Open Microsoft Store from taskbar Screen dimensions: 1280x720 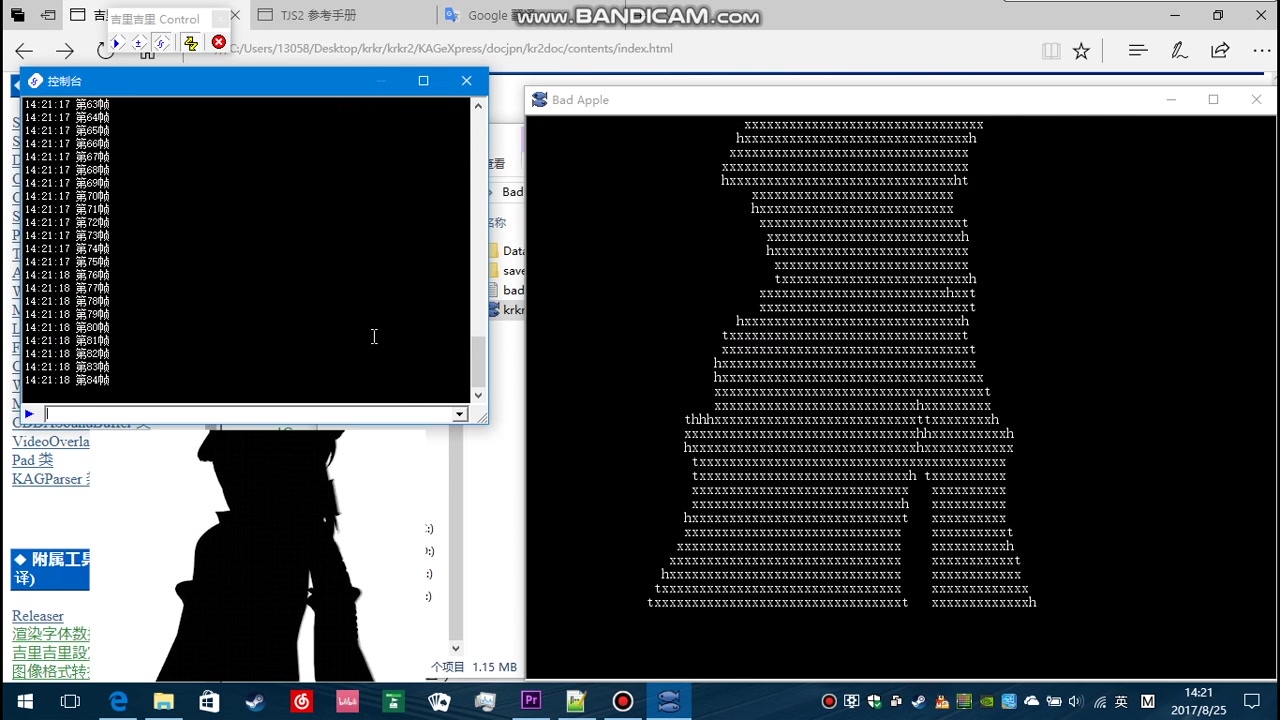pyautogui.click(x=209, y=701)
